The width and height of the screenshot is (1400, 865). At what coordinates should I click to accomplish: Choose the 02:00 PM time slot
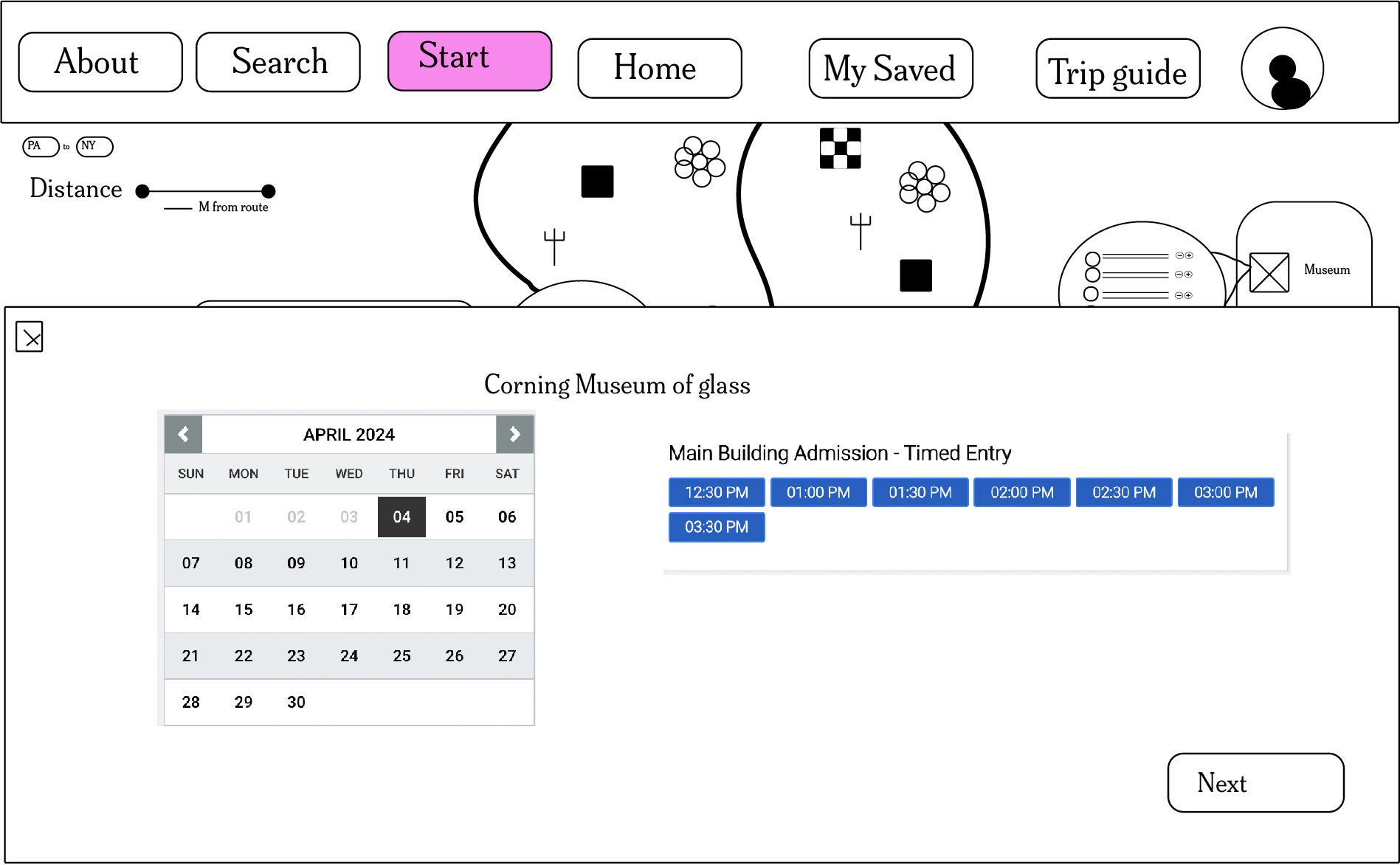[1022, 492]
